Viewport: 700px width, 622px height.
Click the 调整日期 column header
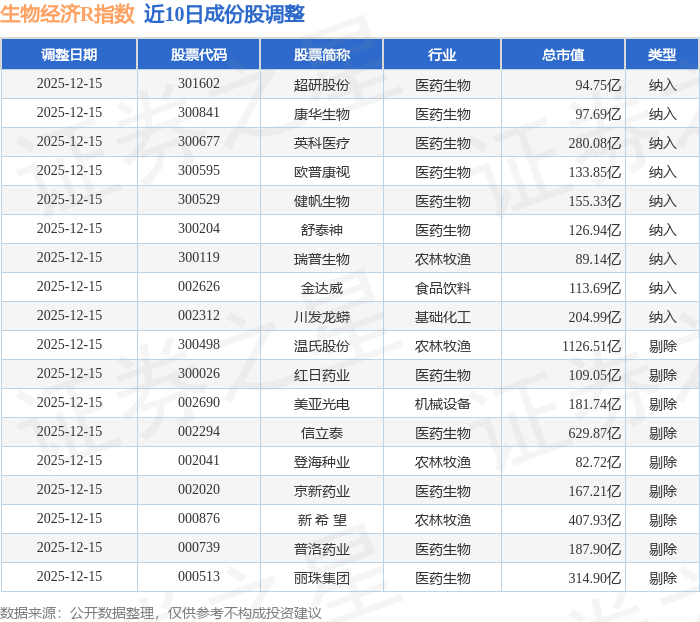coord(69,54)
